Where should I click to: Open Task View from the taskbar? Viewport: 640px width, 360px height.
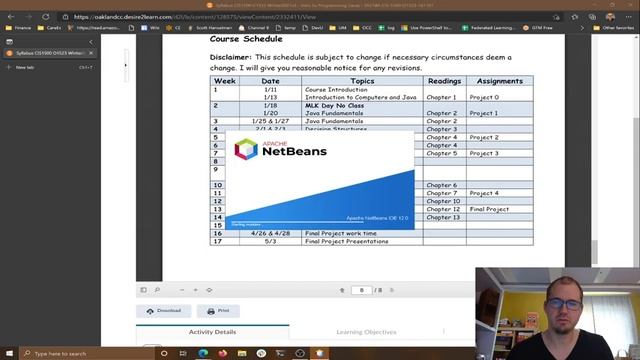click(x=183, y=353)
